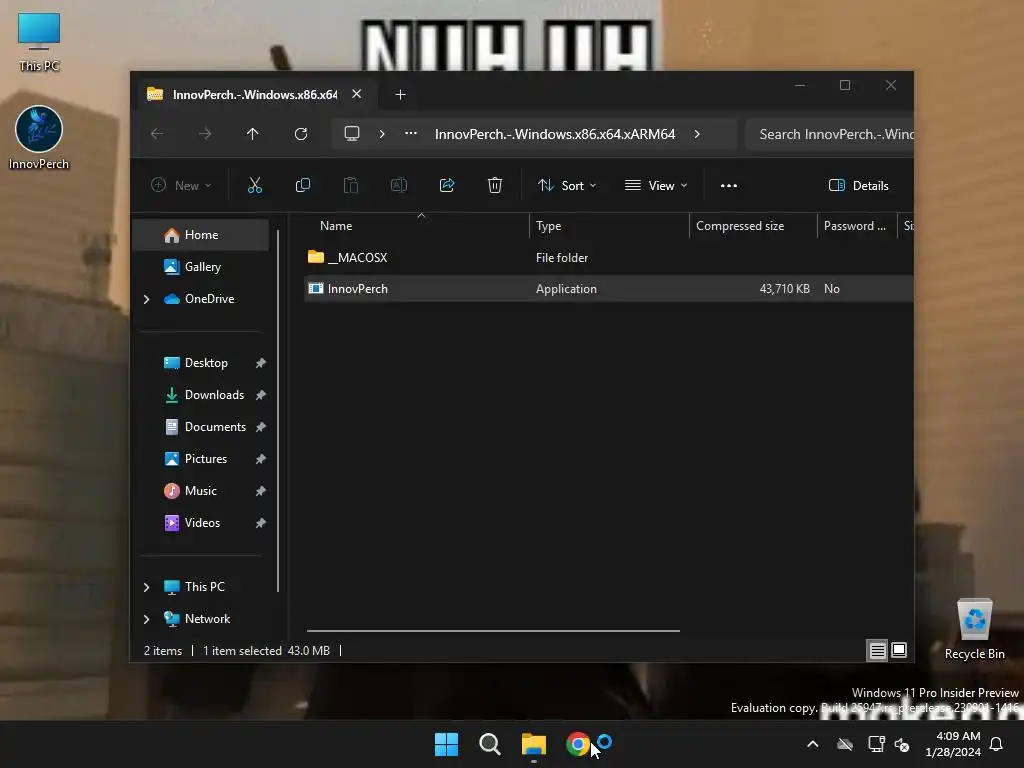Open pinned Documents folder
Screen dimensions: 1024x768
(201, 426)
